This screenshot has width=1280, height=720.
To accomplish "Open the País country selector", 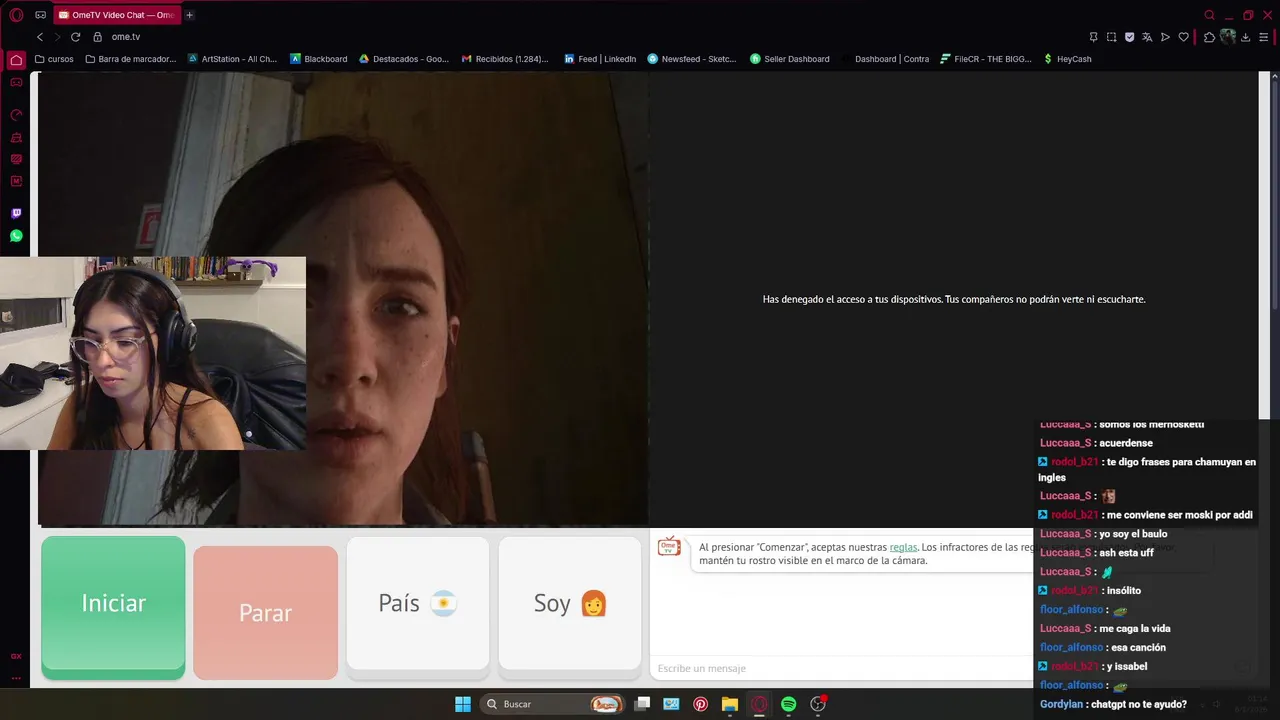I will click(x=417, y=603).
